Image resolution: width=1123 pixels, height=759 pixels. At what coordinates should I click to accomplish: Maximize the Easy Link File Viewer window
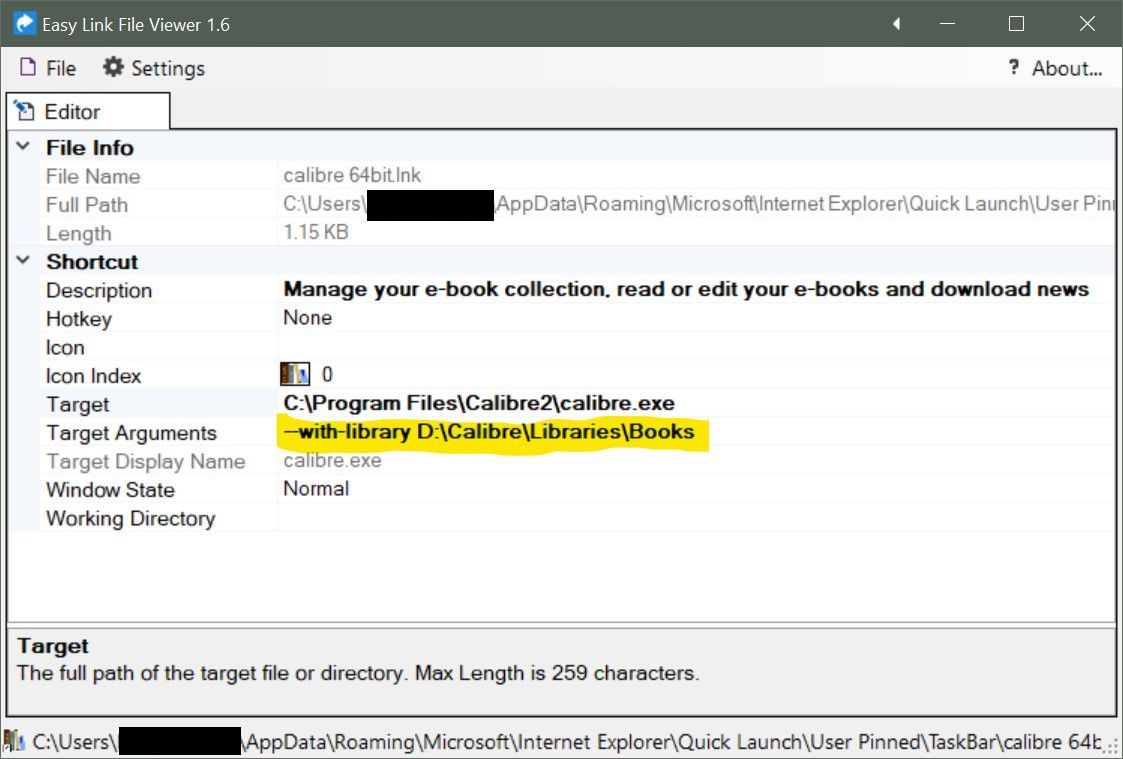(1016, 24)
